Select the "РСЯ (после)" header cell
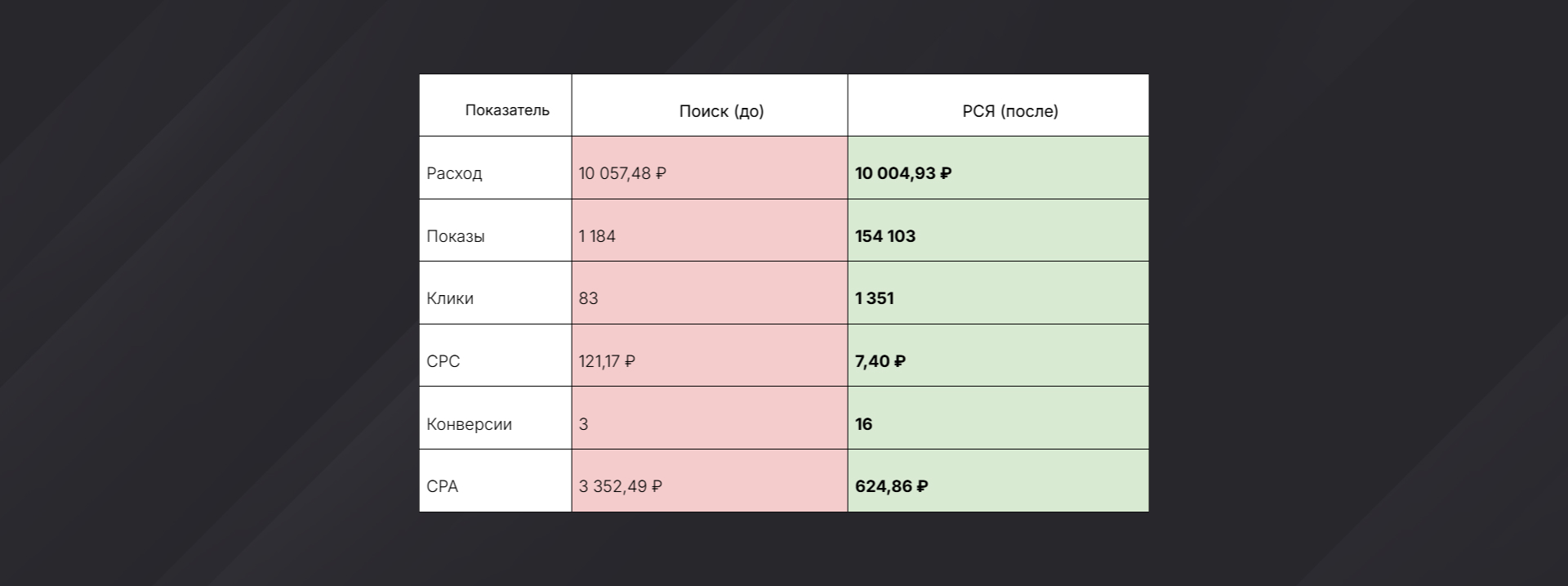 coord(1010,111)
